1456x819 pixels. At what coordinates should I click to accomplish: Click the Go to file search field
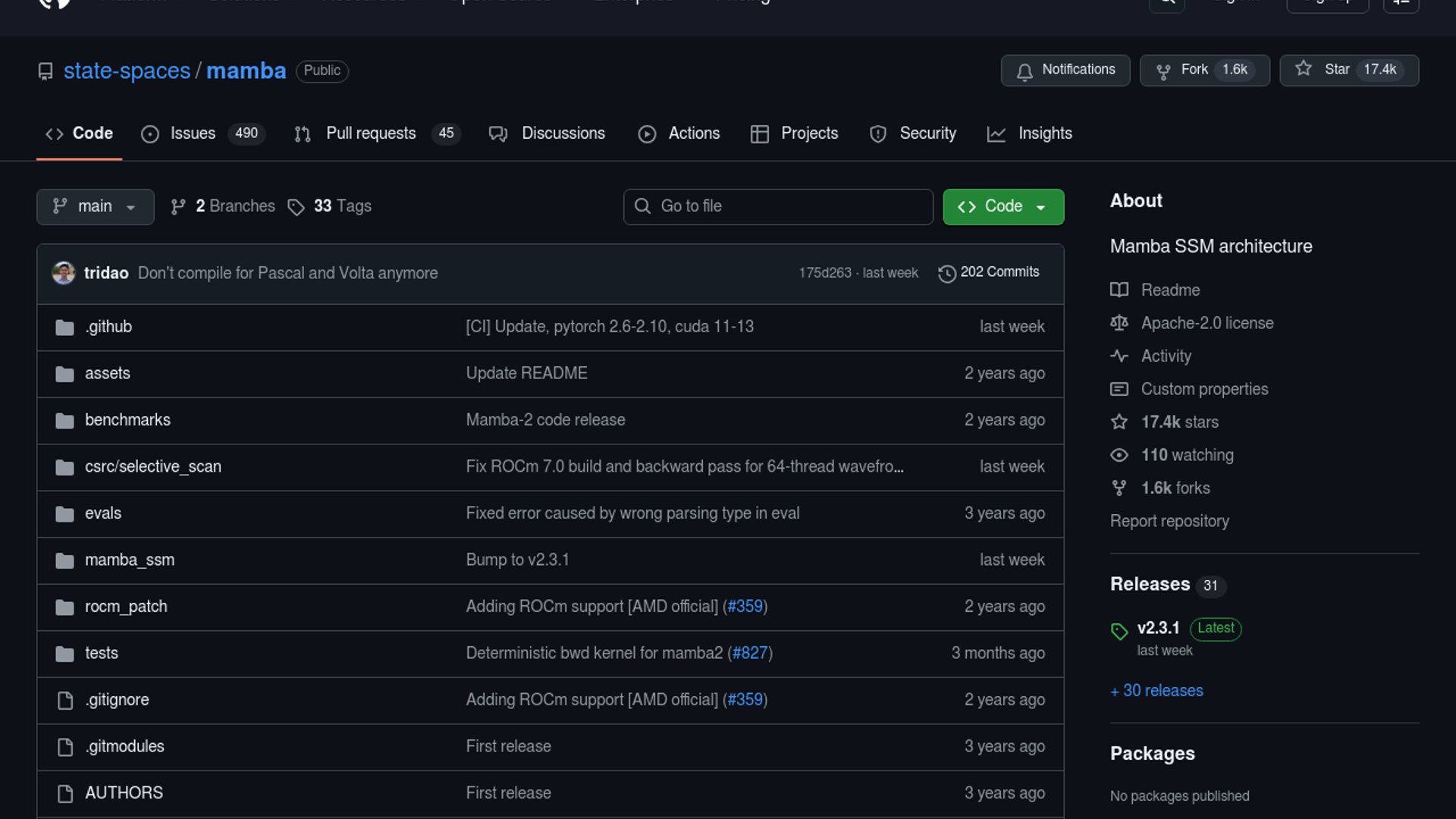click(x=777, y=206)
